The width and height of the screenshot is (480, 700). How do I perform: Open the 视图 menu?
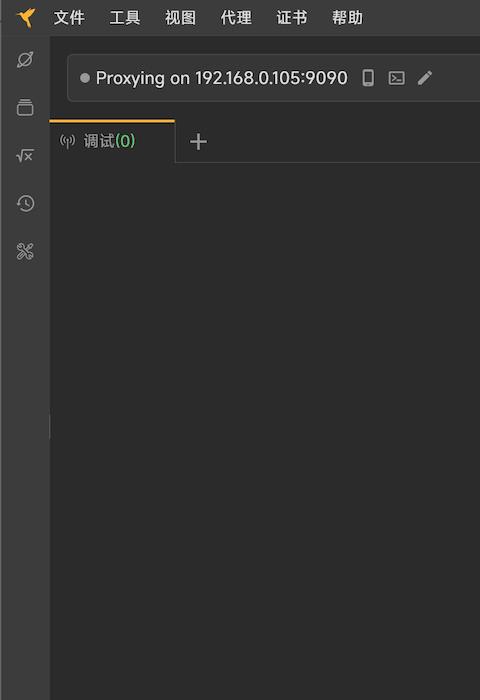180,18
